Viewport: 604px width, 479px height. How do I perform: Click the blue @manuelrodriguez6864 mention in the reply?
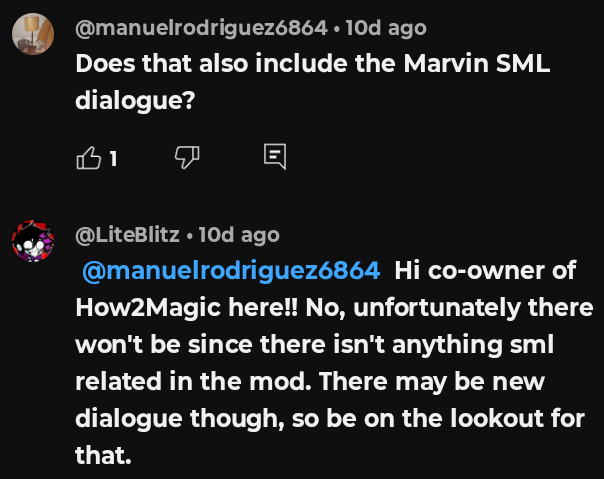230,271
